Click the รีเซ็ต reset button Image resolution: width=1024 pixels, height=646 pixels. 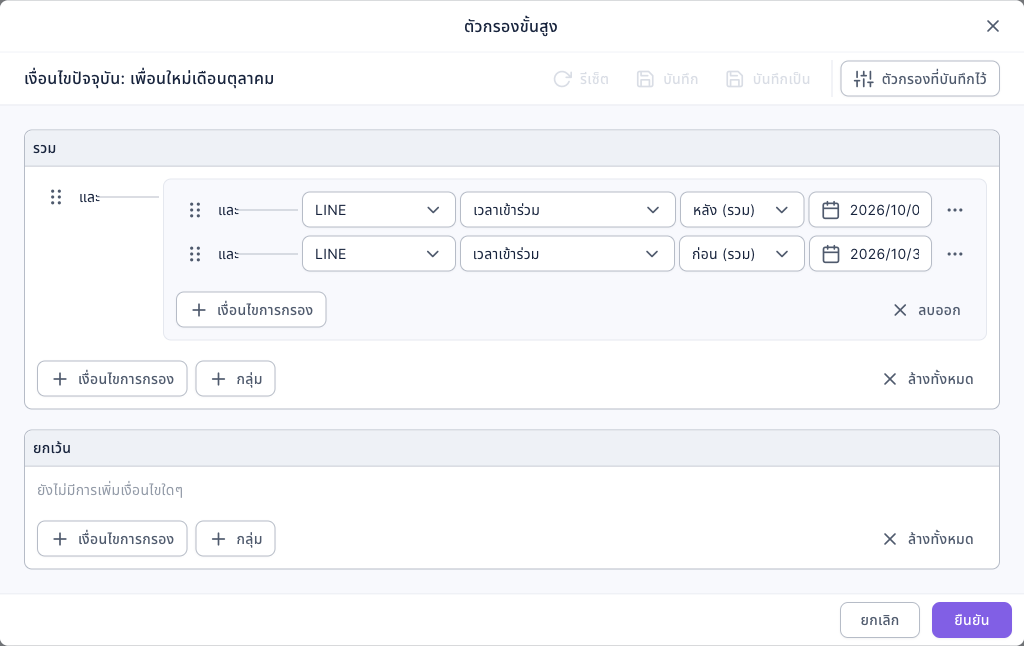point(581,79)
